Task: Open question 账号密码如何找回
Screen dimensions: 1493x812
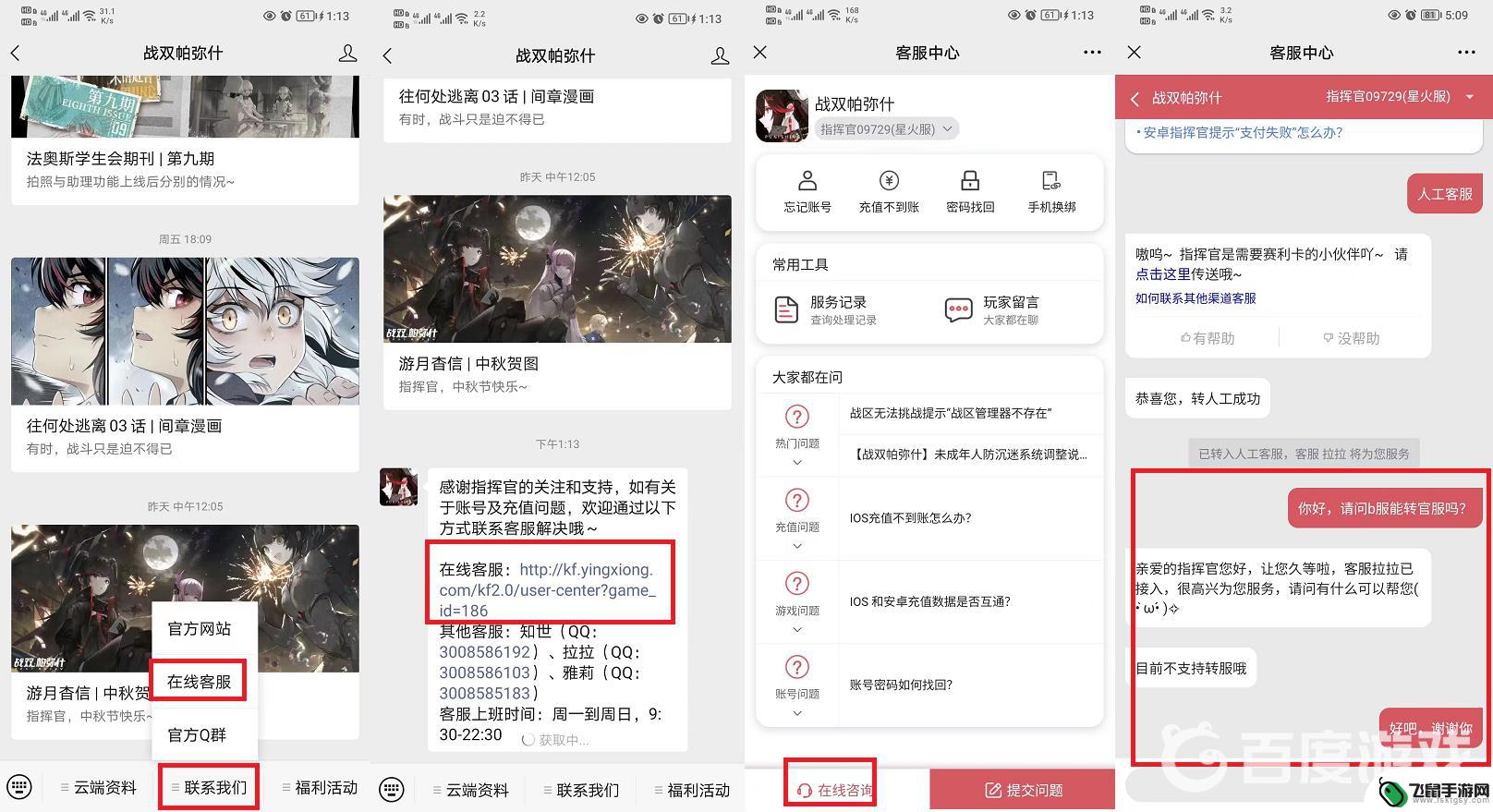Action: pos(901,685)
